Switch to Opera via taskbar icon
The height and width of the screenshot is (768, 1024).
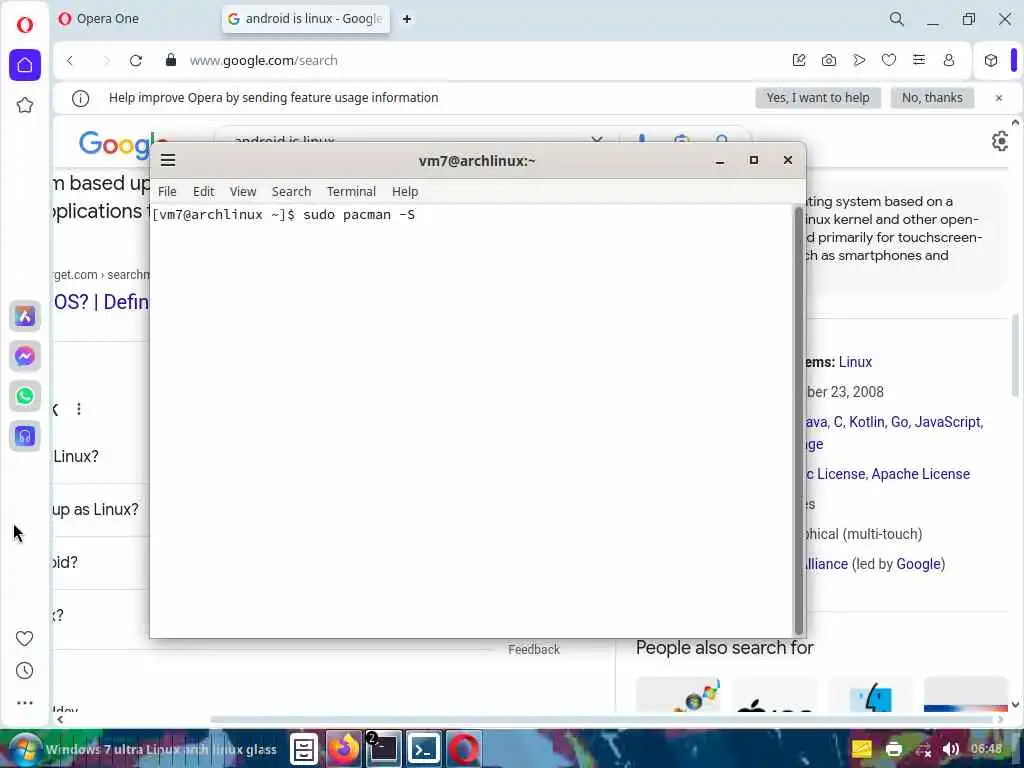tap(464, 748)
